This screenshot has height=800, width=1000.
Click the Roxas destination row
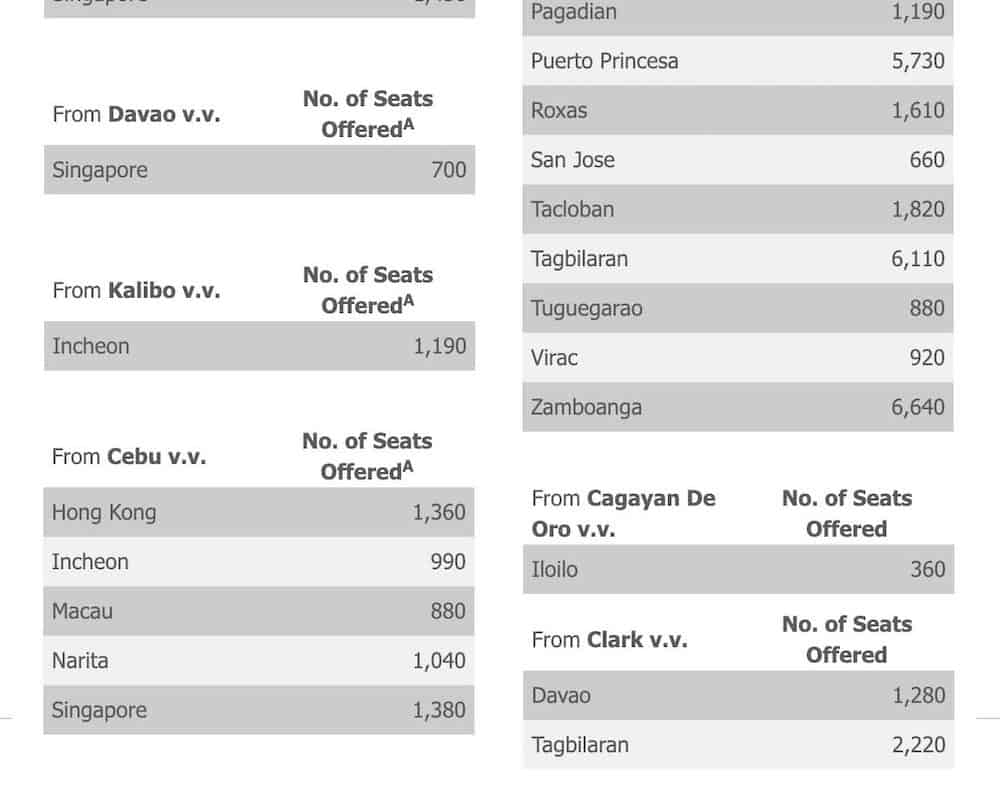click(x=737, y=110)
